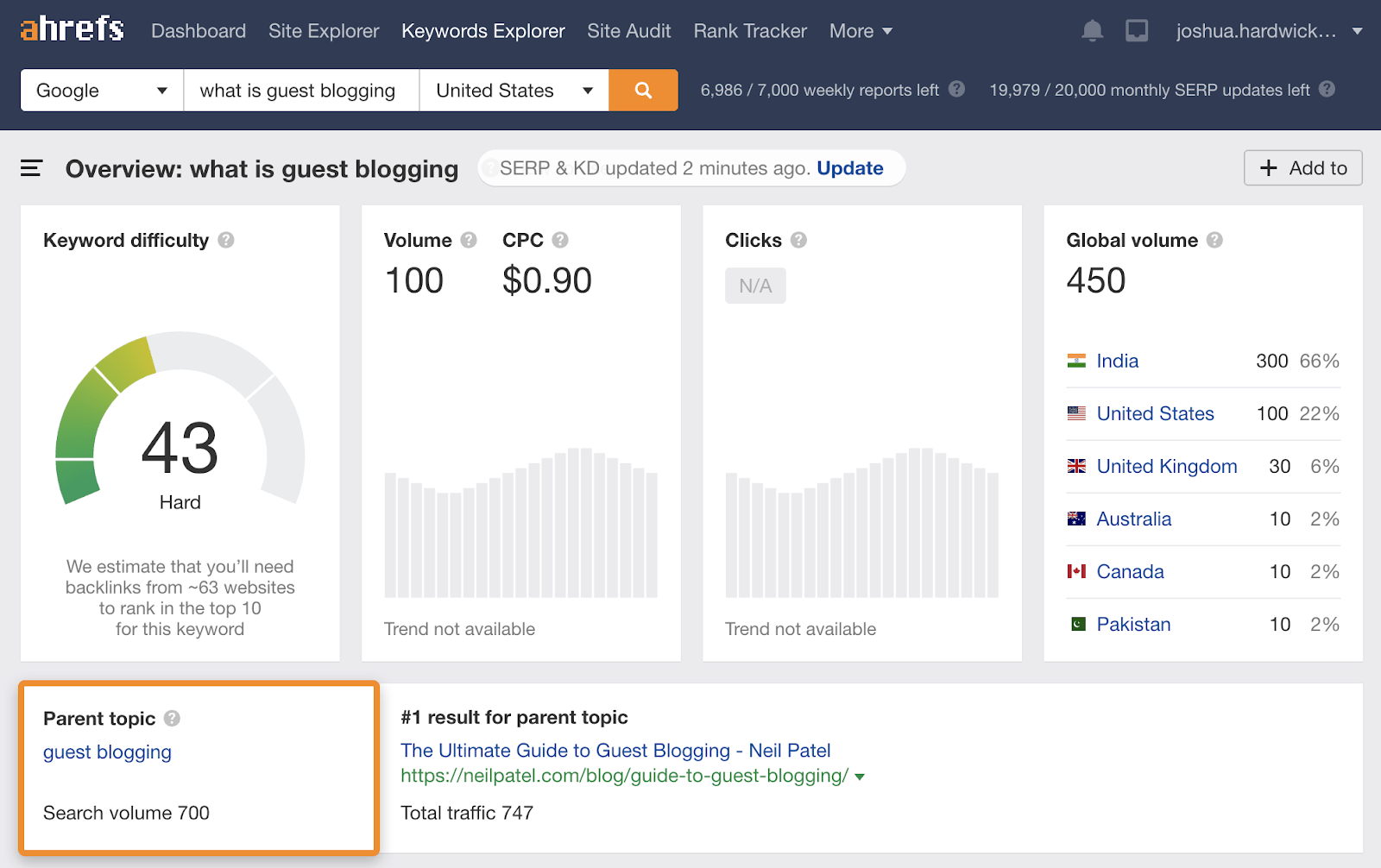The image size is (1381, 868).
Task: Expand the More navigation menu
Action: coord(861,31)
